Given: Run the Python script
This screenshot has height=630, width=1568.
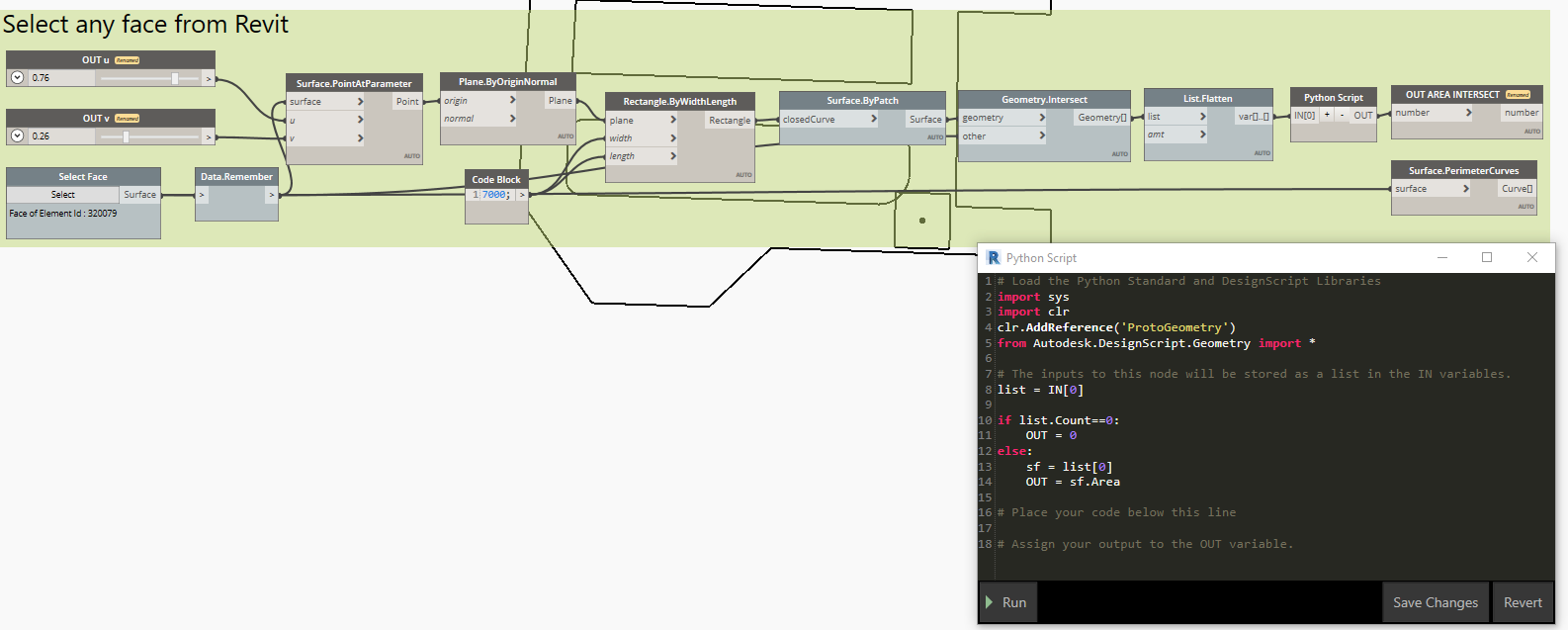Looking at the screenshot, I should tap(1007, 602).
